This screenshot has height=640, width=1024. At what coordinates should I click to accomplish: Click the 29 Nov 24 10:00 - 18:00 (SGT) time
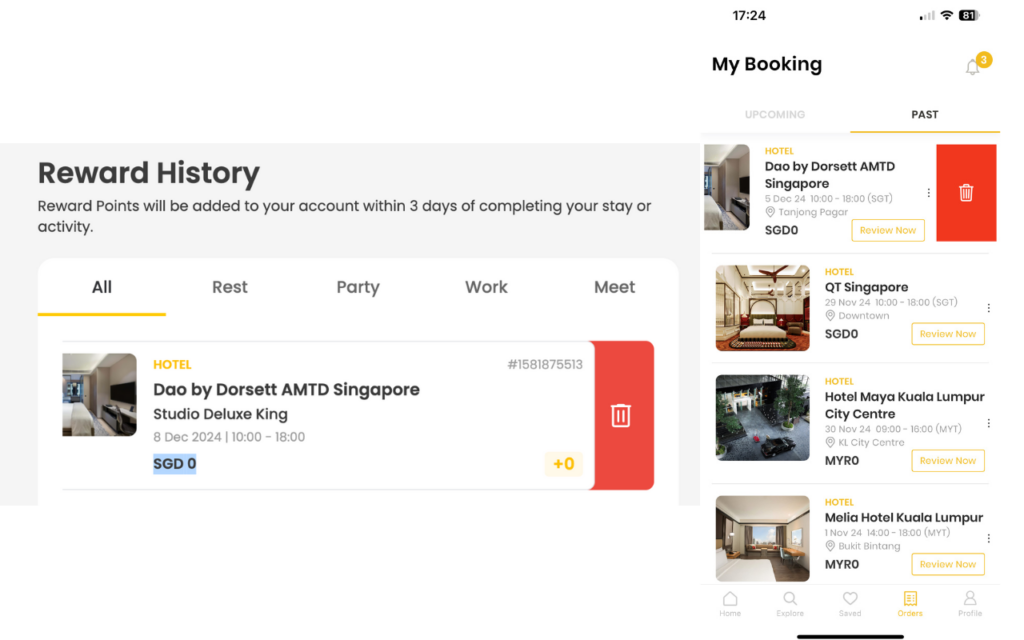891,302
